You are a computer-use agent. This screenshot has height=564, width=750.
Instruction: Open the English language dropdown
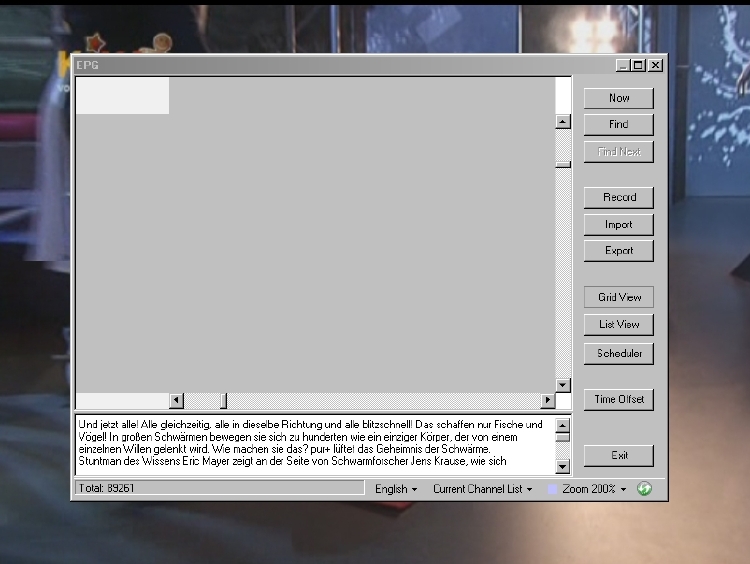coord(396,489)
